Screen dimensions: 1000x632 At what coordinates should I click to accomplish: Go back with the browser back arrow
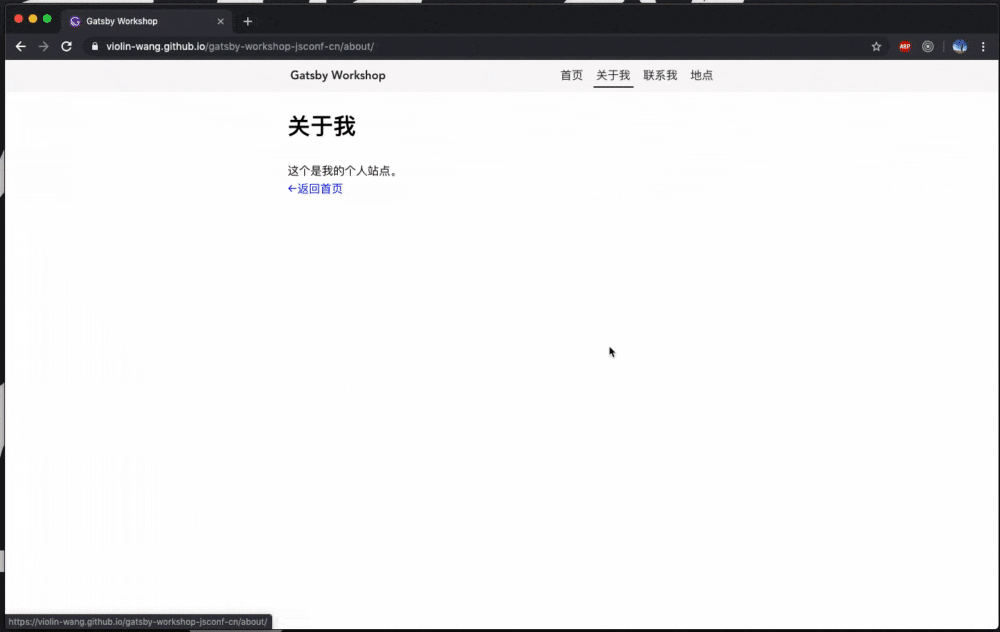point(20,47)
